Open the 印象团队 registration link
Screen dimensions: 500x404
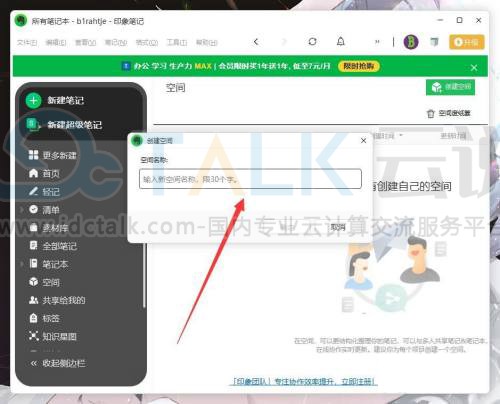coord(303,381)
